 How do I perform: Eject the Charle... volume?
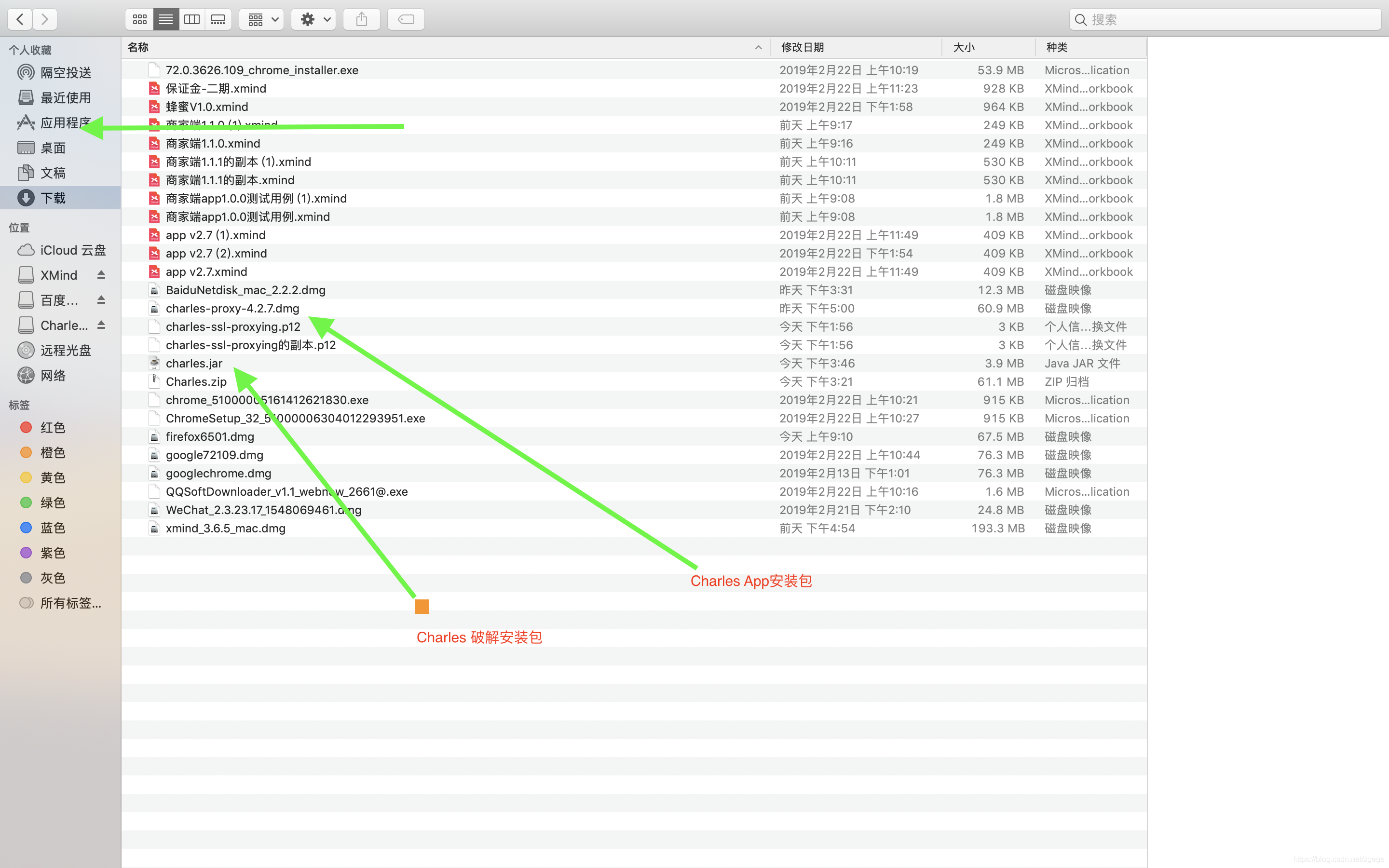coord(102,325)
